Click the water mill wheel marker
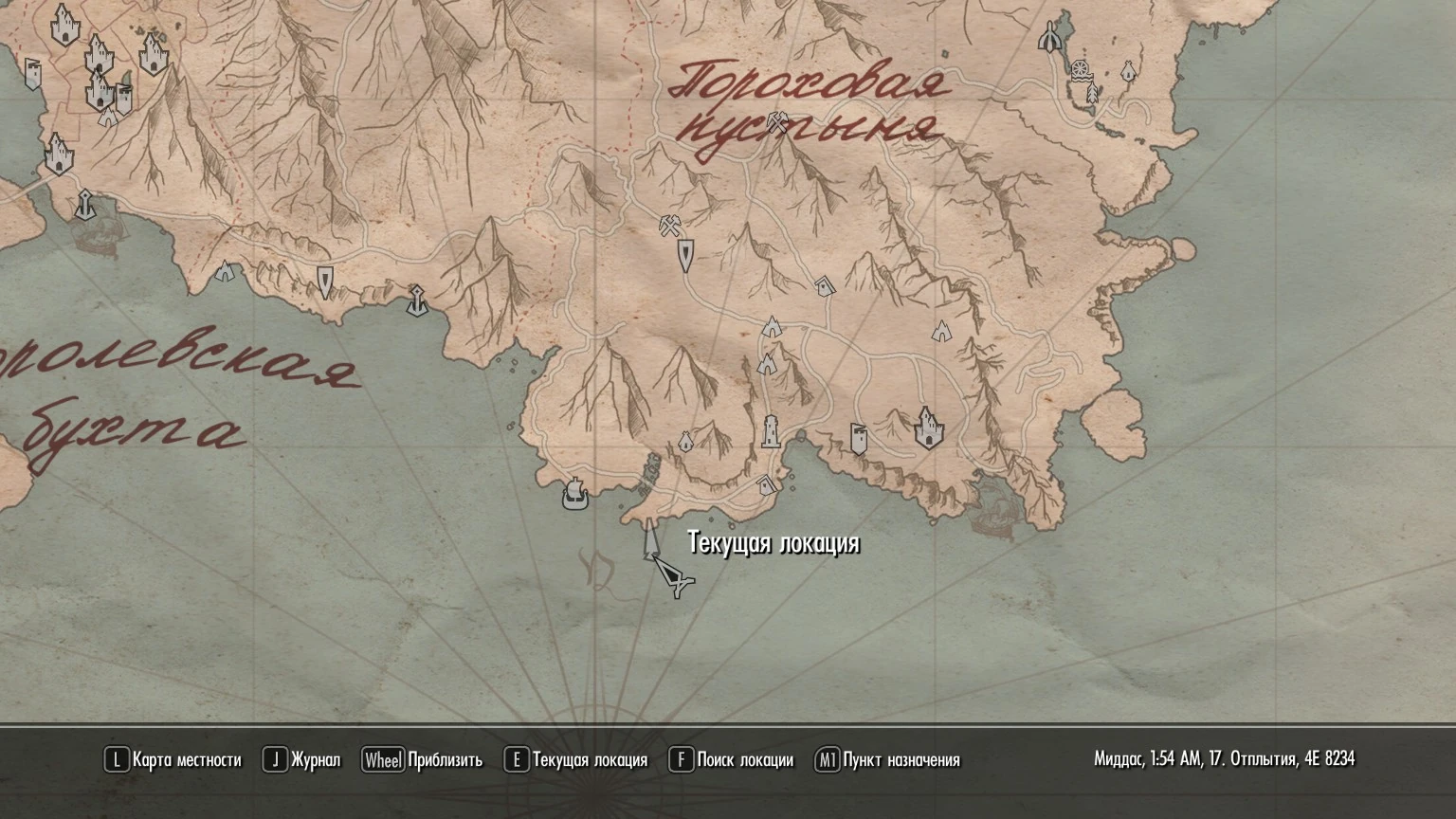 click(x=1080, y=70)
